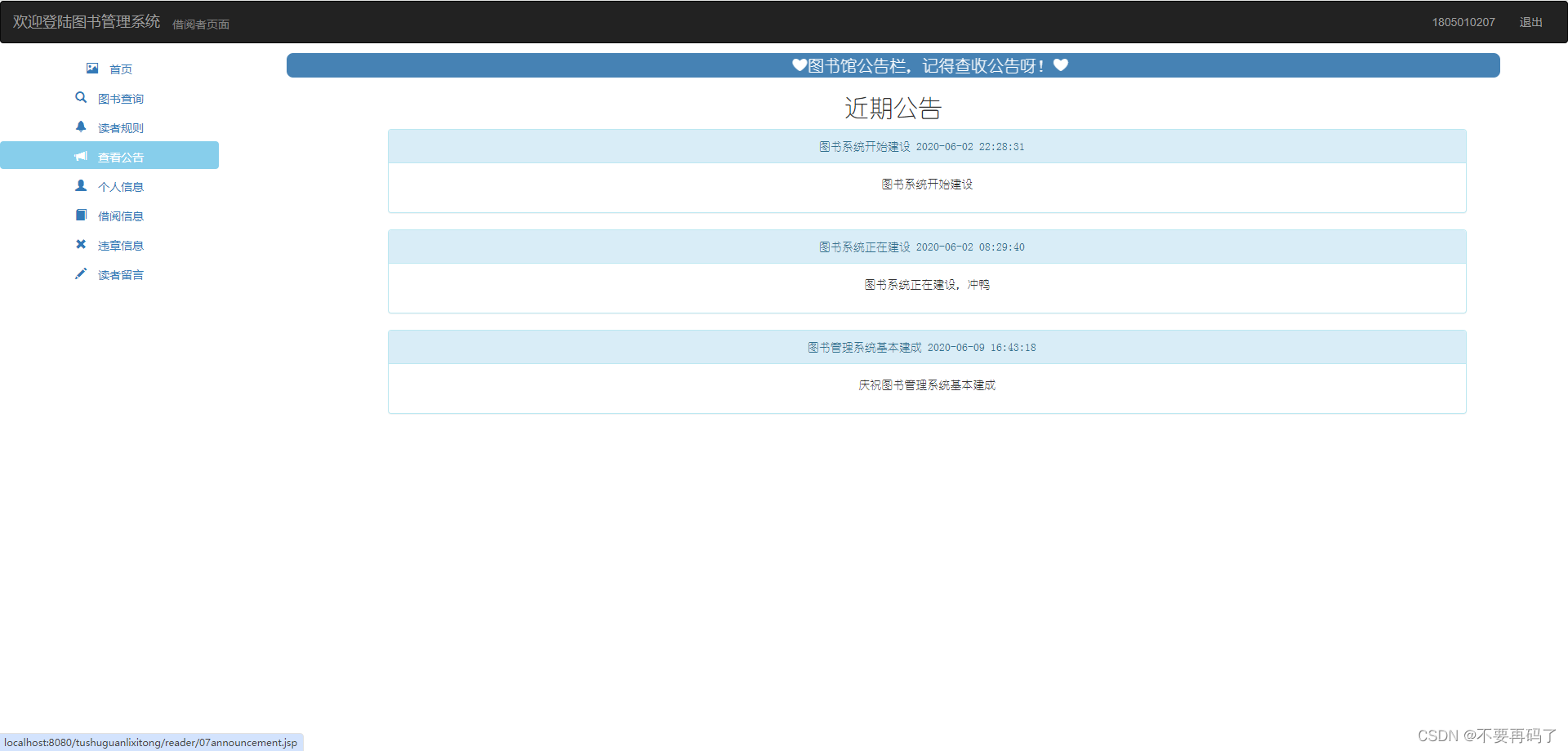
Task: Click the user ID 1805010207
Action: [1463, 22]
